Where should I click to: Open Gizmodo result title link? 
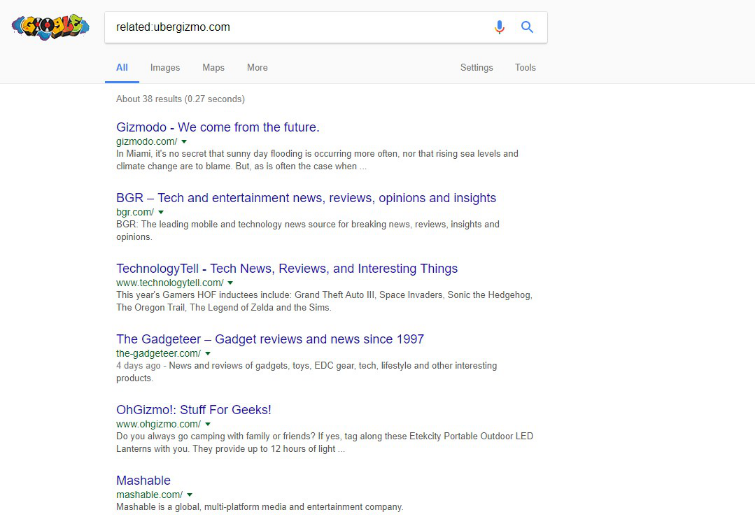tap(217, 127)
